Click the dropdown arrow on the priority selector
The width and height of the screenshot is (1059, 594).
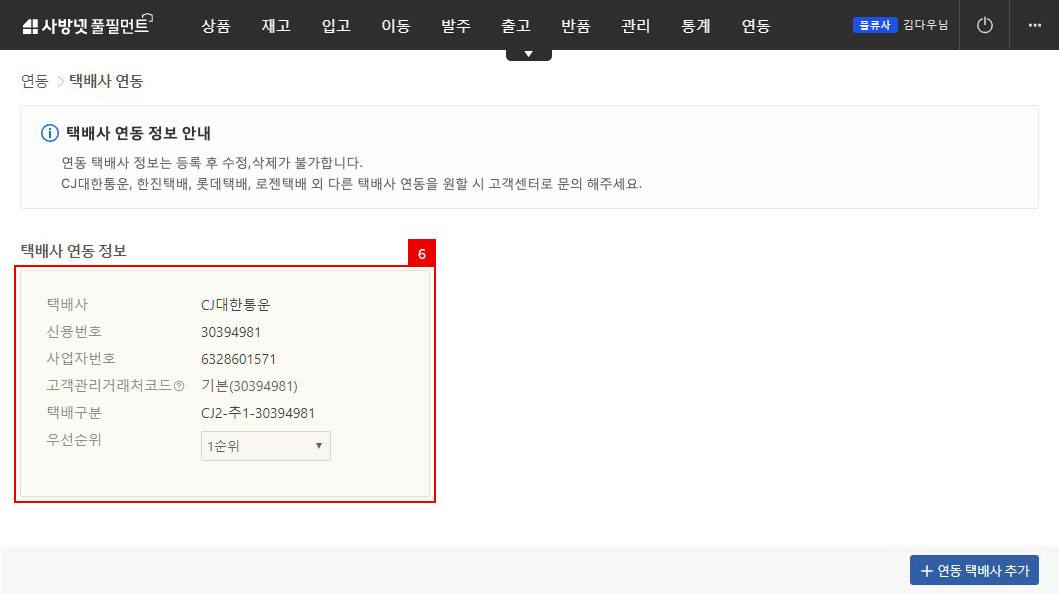[x=320, y=446]
